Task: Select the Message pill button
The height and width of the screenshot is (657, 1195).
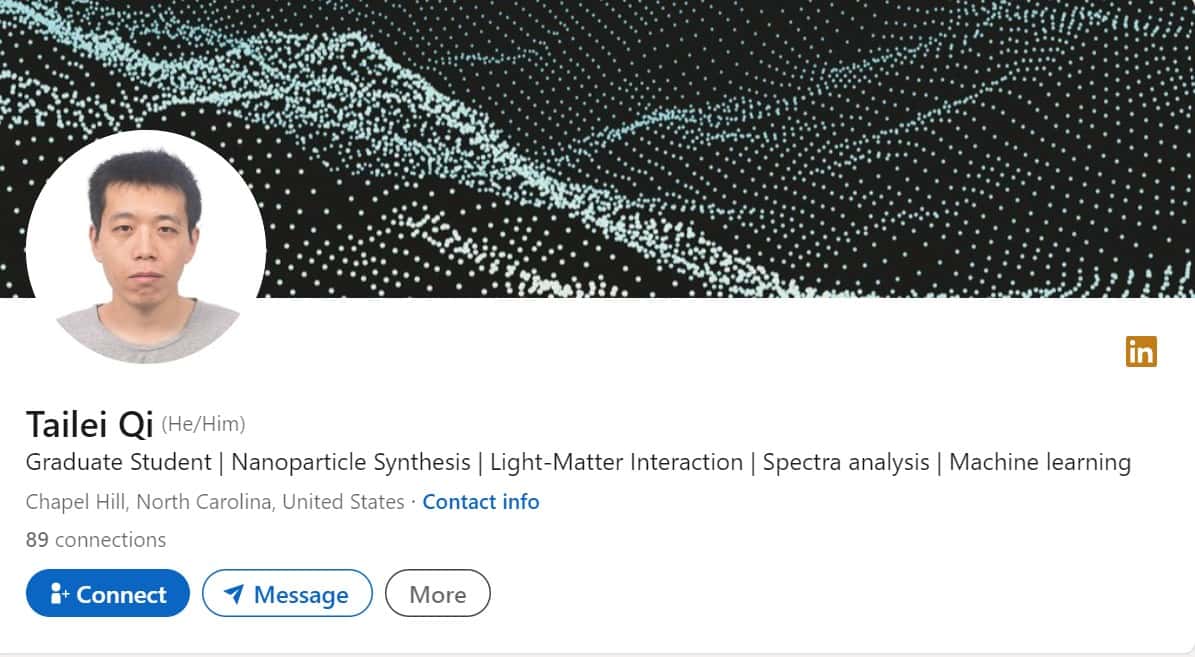Action: [x=287, y=593]
